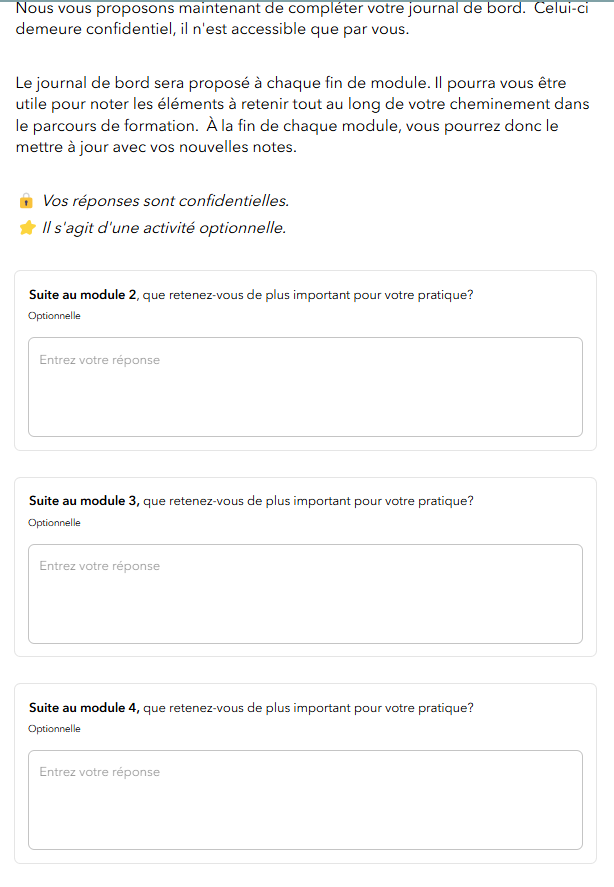Click the Optionnelle label under module 4
Image resolution: width=614 pixels, height=887 pixels.
coord(54,728)
